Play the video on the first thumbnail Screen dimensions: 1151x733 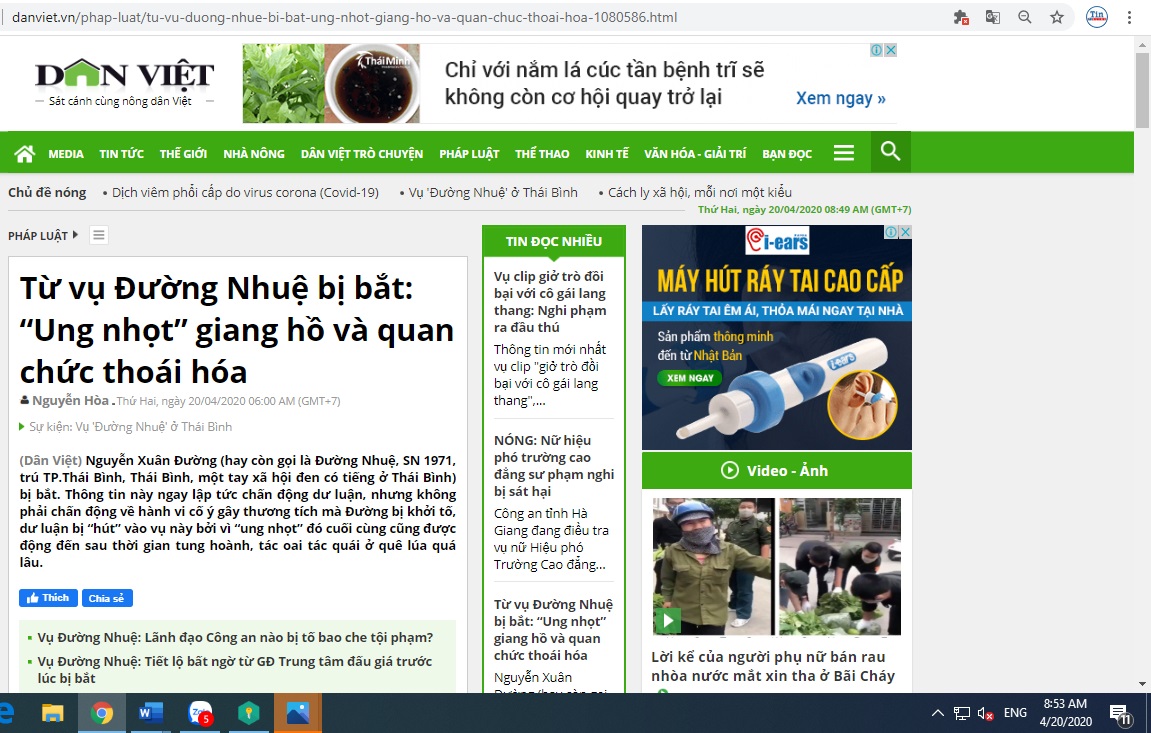click(x=668, y=620)
